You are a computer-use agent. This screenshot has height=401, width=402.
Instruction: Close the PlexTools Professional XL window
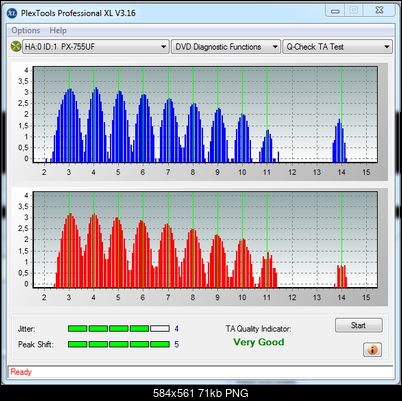pos(380,10)
